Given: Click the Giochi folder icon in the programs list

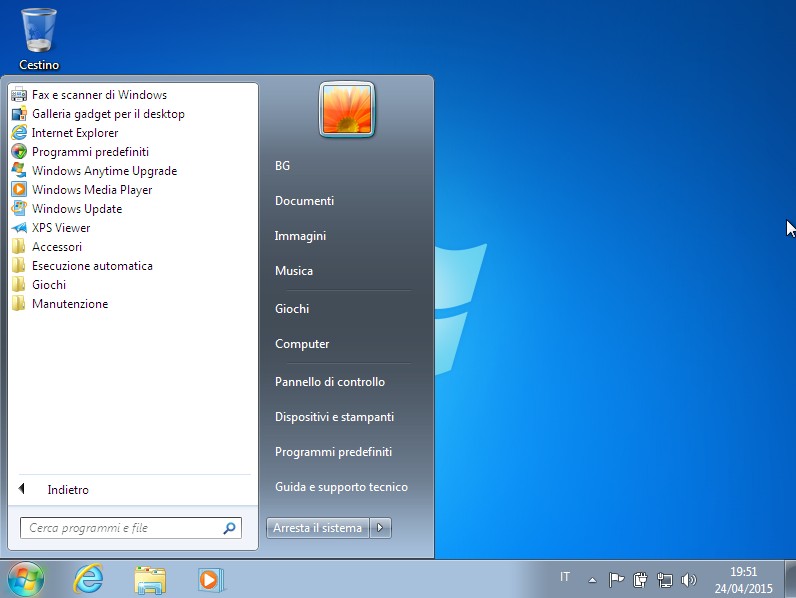Looking at the screenshot, I should 19,285.
